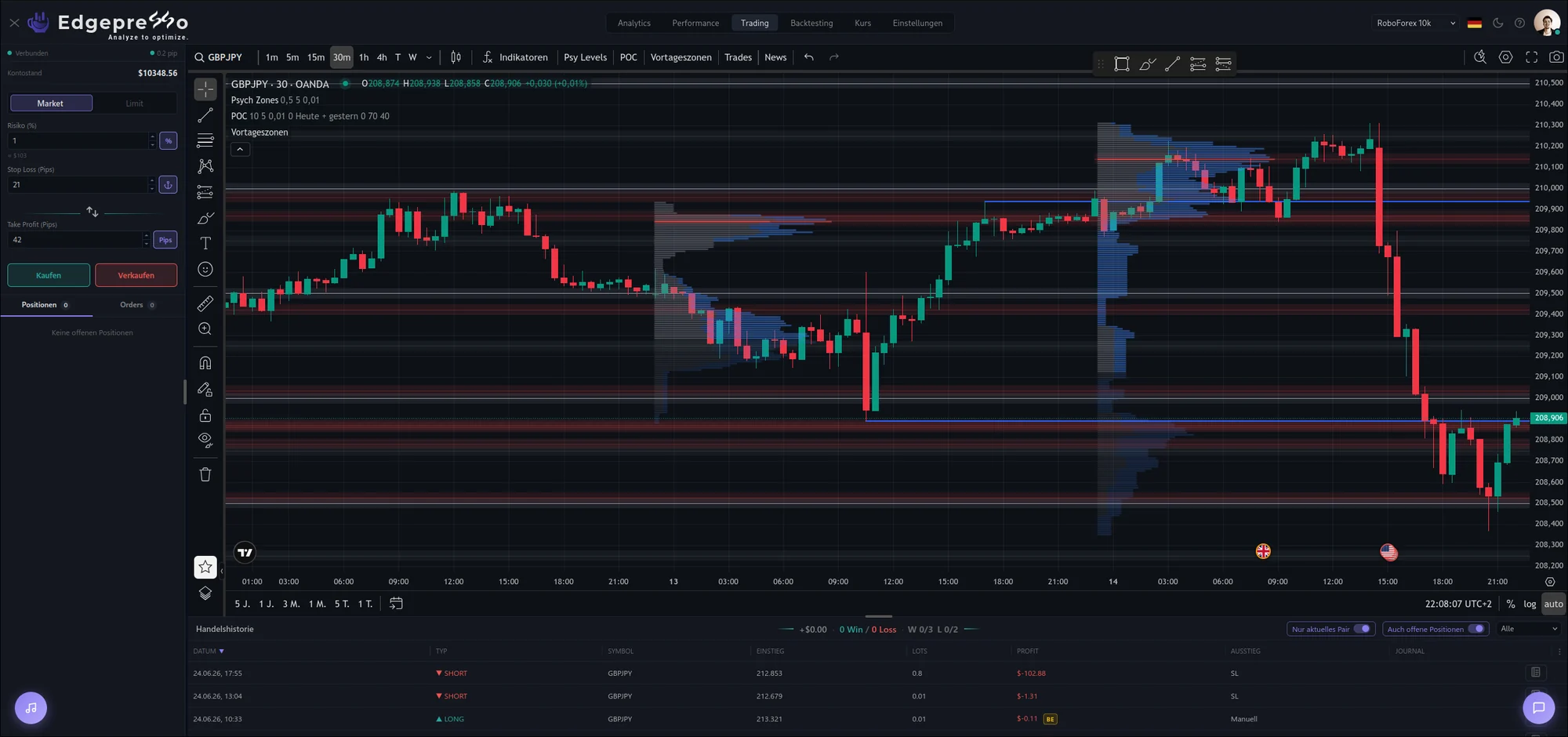1568x737 pixels.
Task: Toggle the Pips unit for Take Profit
Action: 165,240
